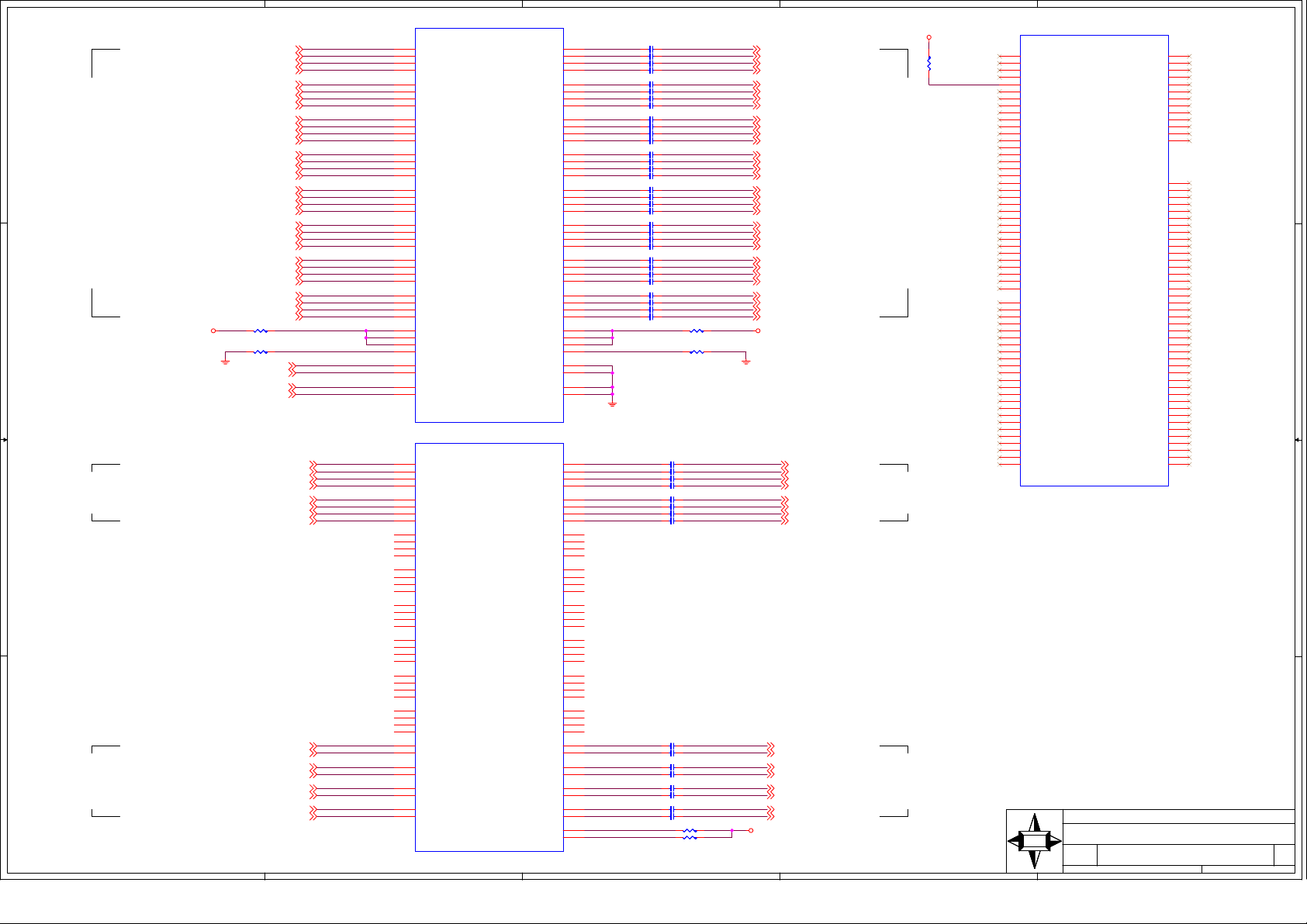1307x924 pixels.
Task: Click the power terminal circle left of the top component
Action: (213, 331)
